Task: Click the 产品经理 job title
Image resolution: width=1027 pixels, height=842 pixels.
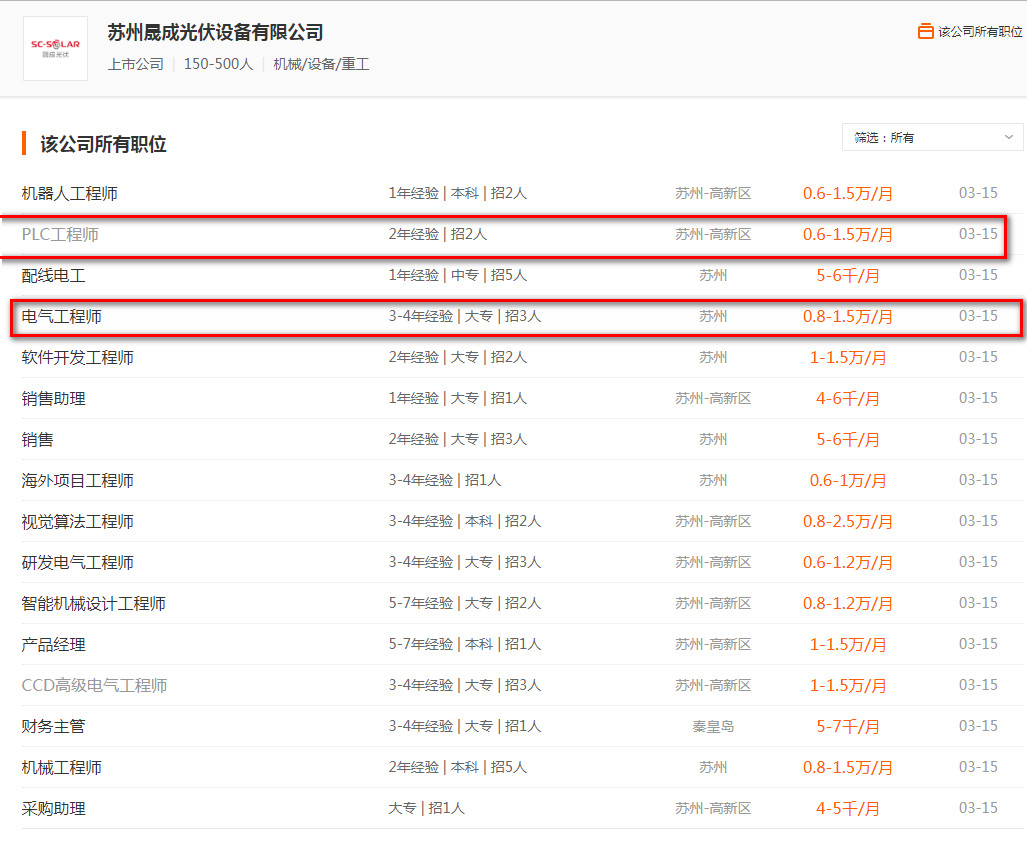Action: pos(54,645)
